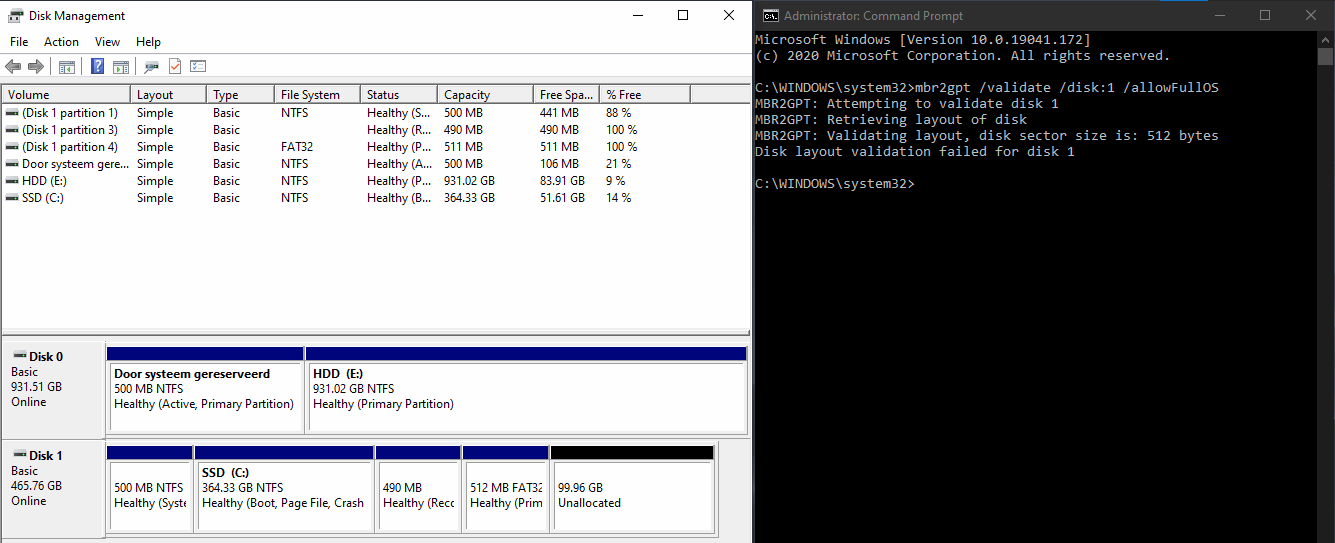Sort by the % Free column header
This screenshot has width=1335, height=543.
pyautogui.click(x=645, y=94)
